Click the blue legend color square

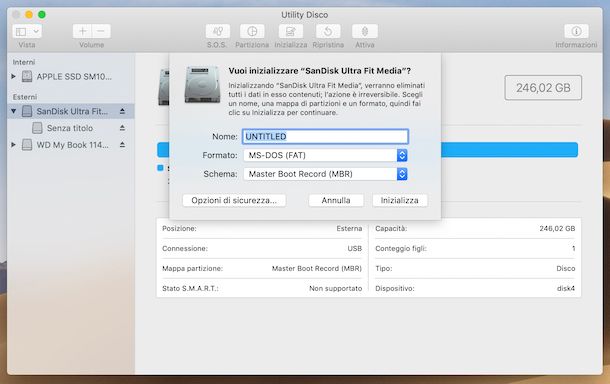[160, 168]
